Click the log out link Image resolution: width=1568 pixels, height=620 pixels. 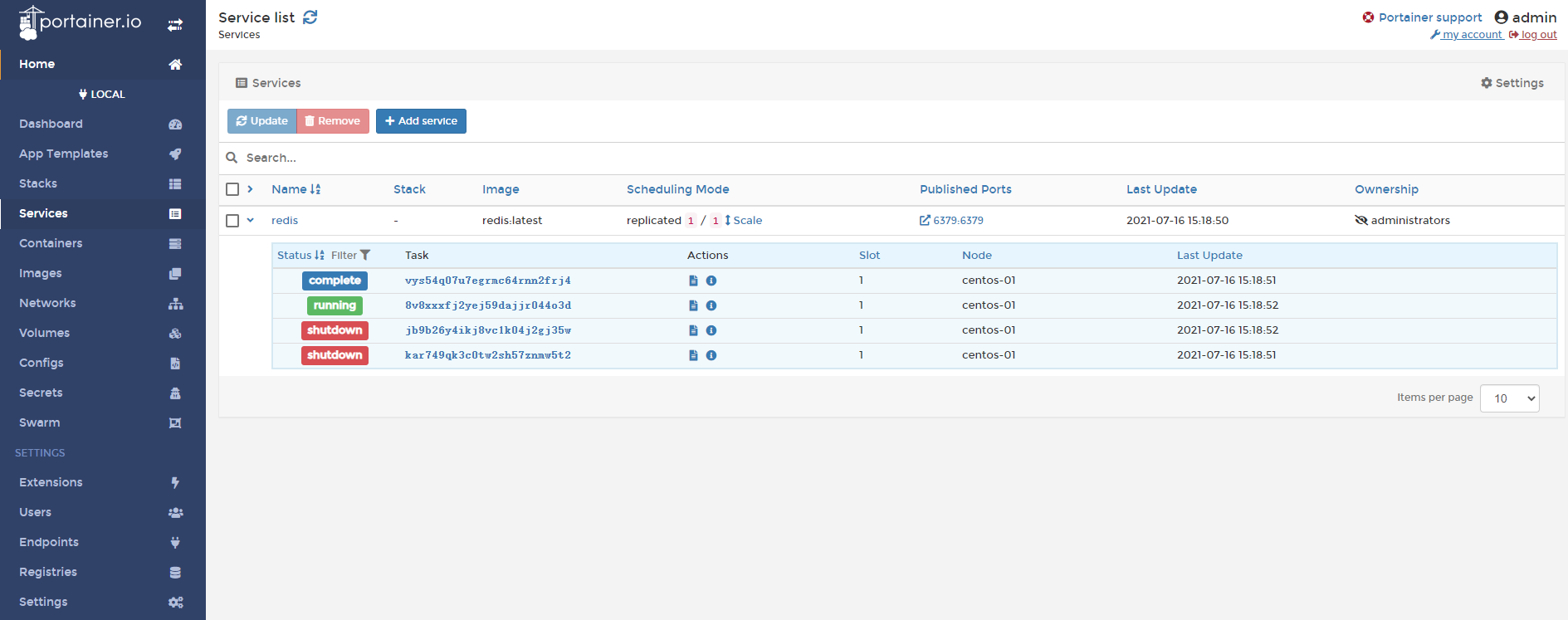click(1533, 35)
